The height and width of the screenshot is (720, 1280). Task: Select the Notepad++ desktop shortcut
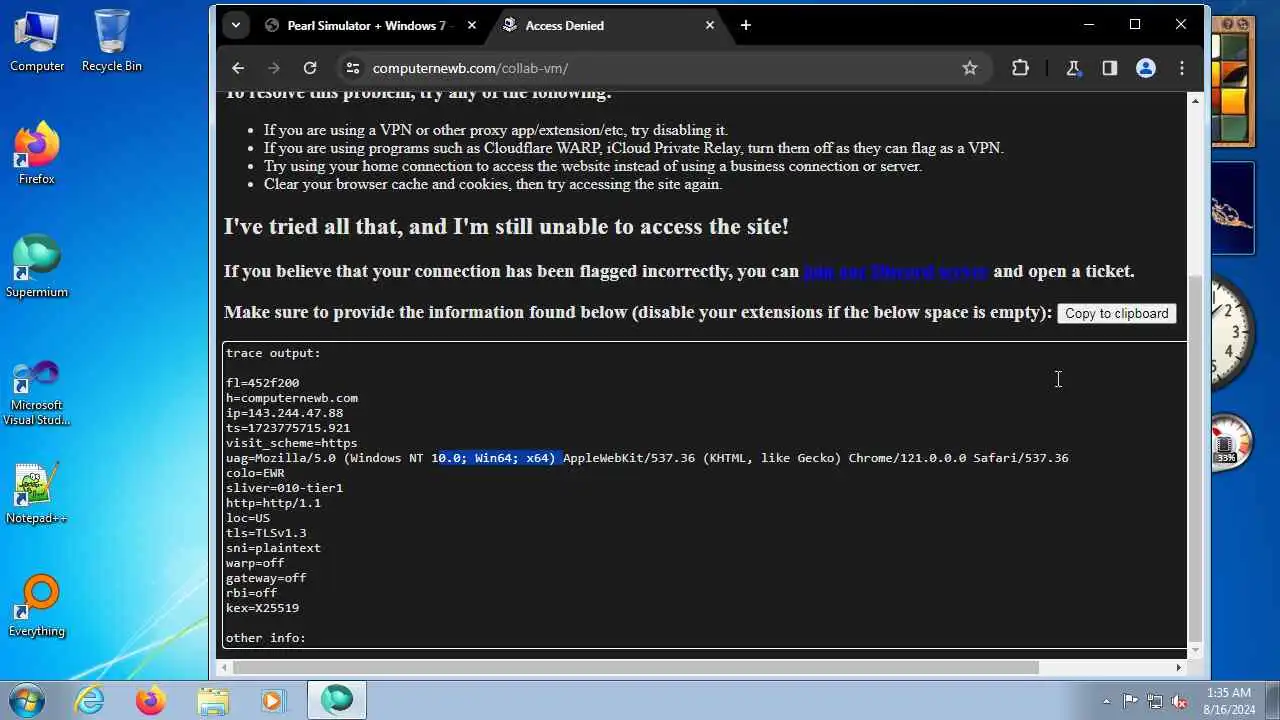[37, 494]
